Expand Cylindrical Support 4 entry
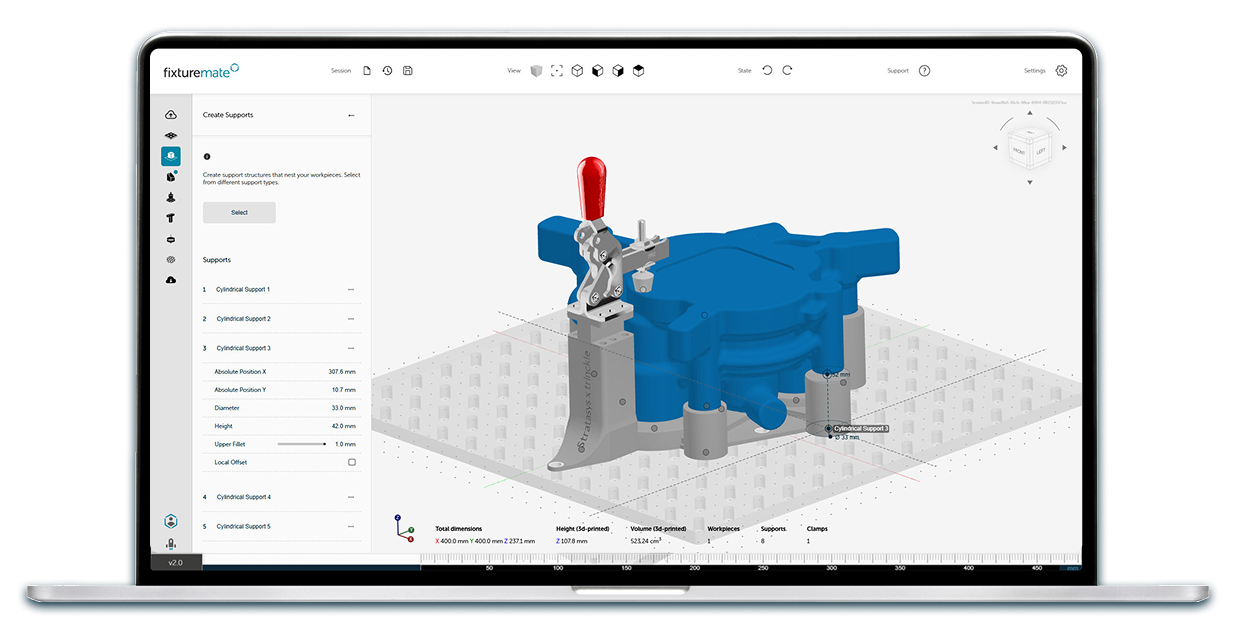1235x640 pixels. (351, 497)
